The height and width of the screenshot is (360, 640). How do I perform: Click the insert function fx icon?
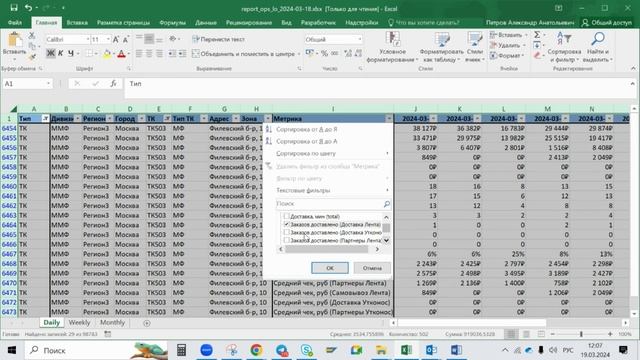click(113, 84)
